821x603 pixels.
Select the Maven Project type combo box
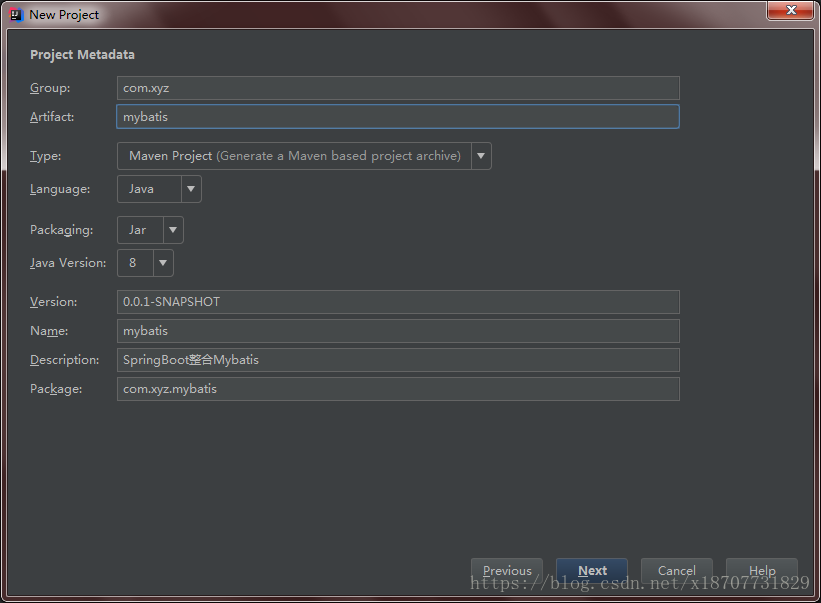tap(304, 156)
